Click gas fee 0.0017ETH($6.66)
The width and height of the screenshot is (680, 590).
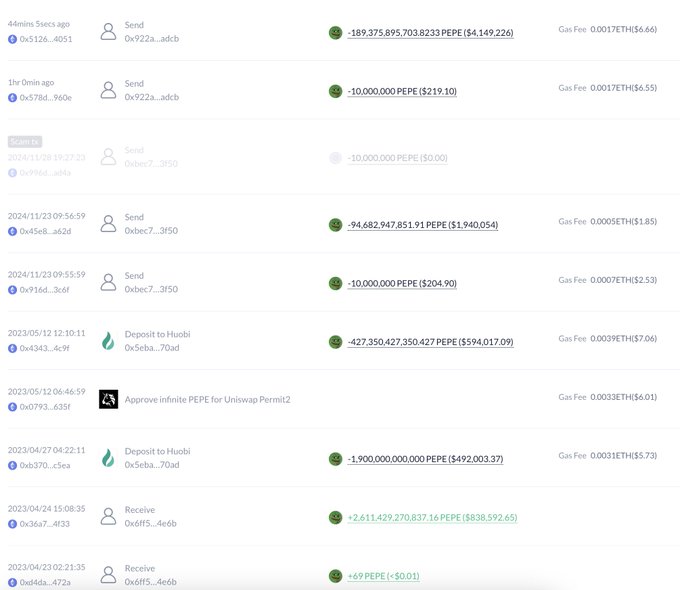[624, 30]
